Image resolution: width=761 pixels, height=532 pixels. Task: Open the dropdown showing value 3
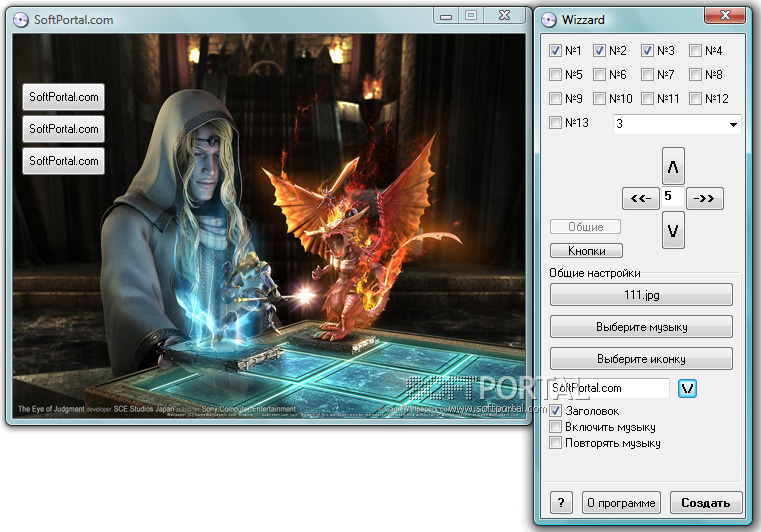pos(677,124)
